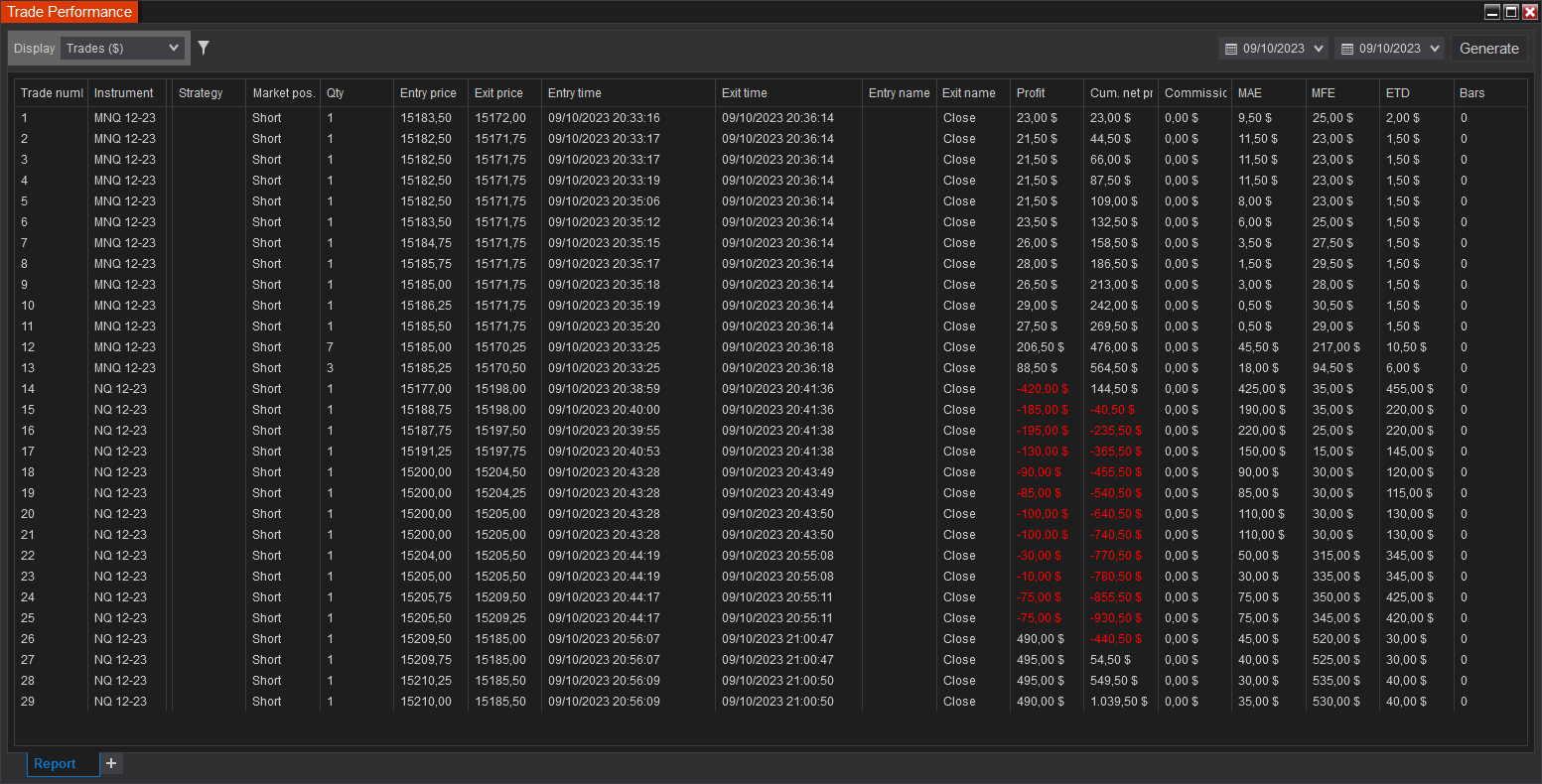
Task: Click the red loss value -10,00 $
Action: click(x=1040, y=577)
